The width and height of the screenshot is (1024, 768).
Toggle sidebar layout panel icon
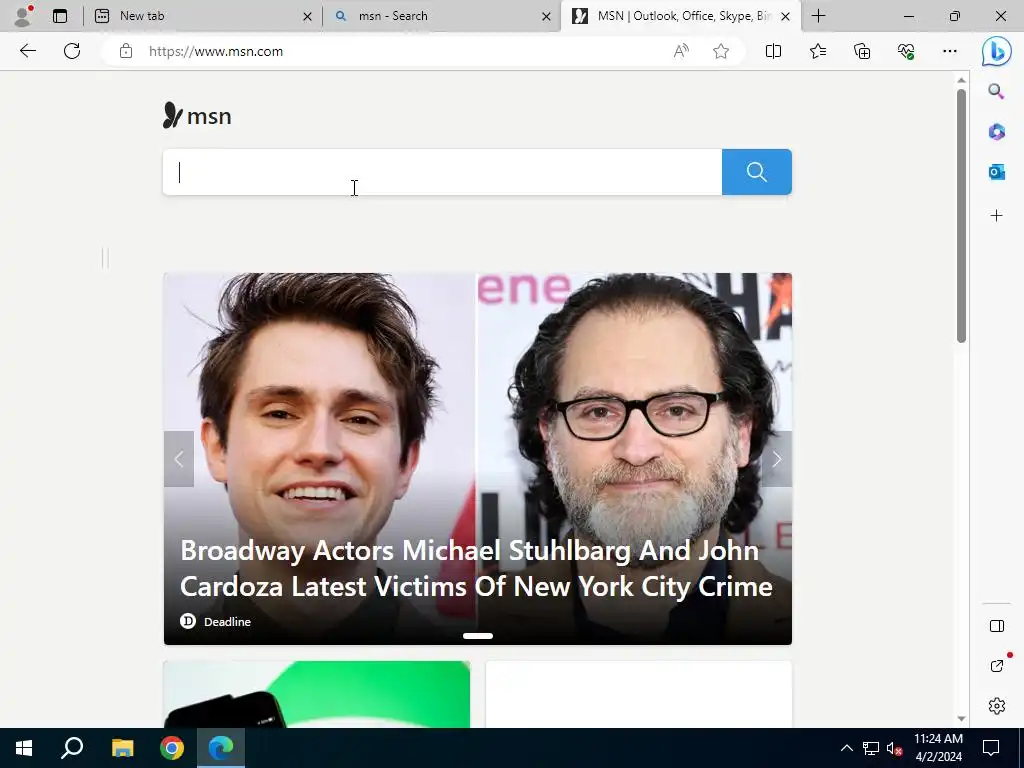point(997,626)
